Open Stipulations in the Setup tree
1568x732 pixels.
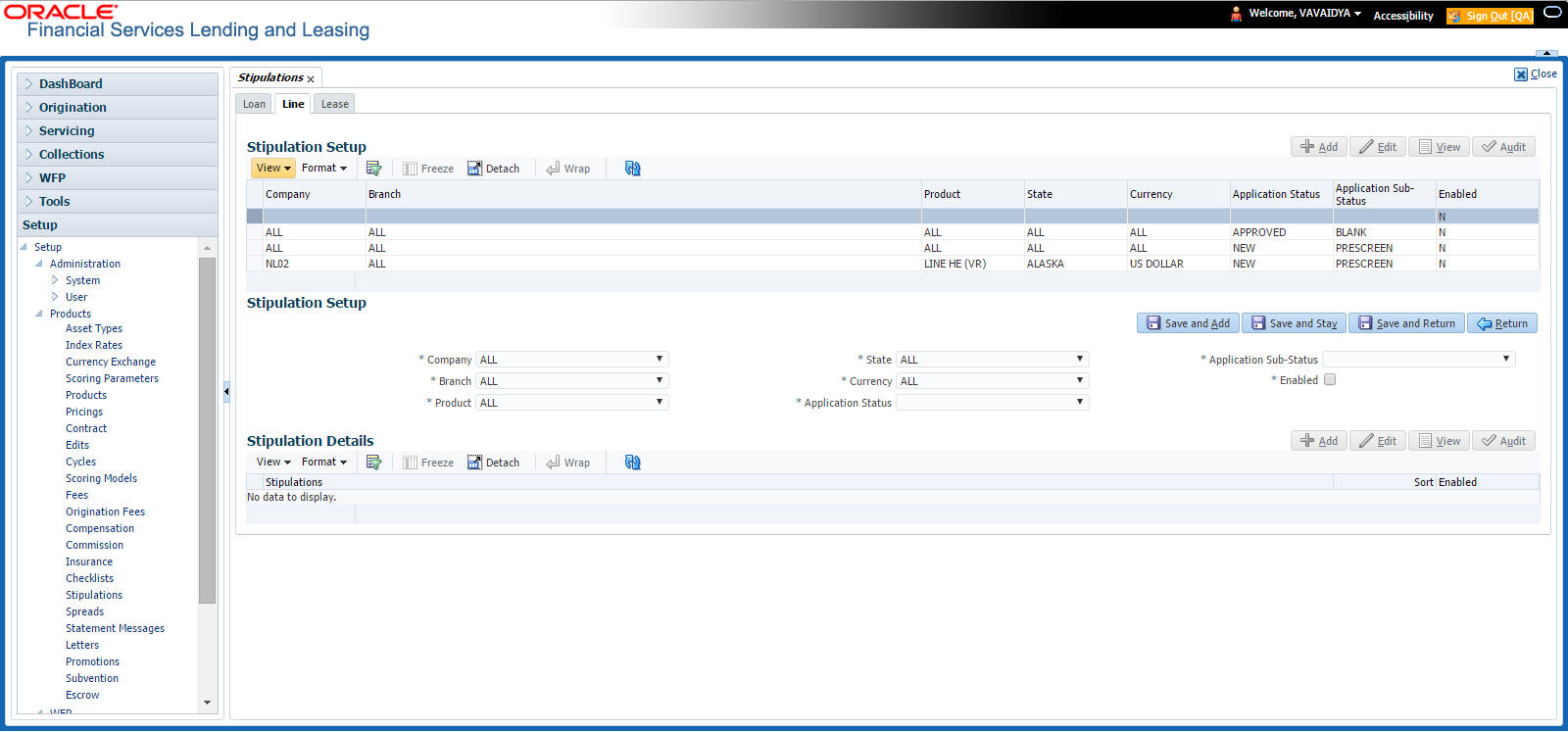pos(94,595)
